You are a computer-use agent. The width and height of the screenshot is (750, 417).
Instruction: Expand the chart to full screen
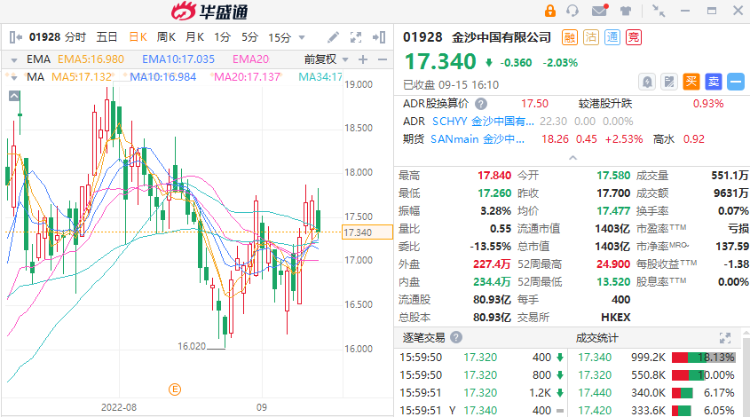point(355,37)
